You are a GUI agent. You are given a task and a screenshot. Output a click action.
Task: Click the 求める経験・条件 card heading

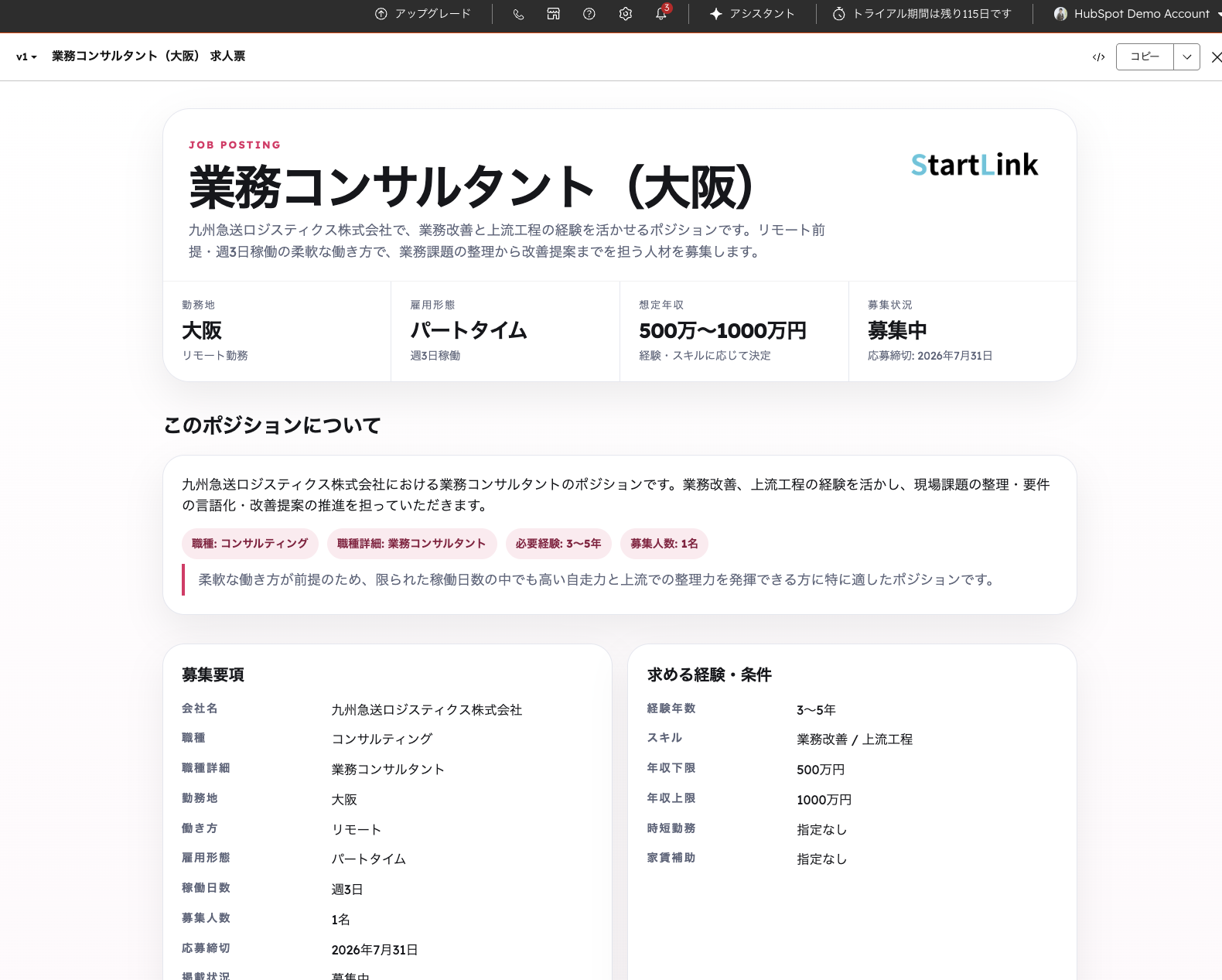click(709, 674)
